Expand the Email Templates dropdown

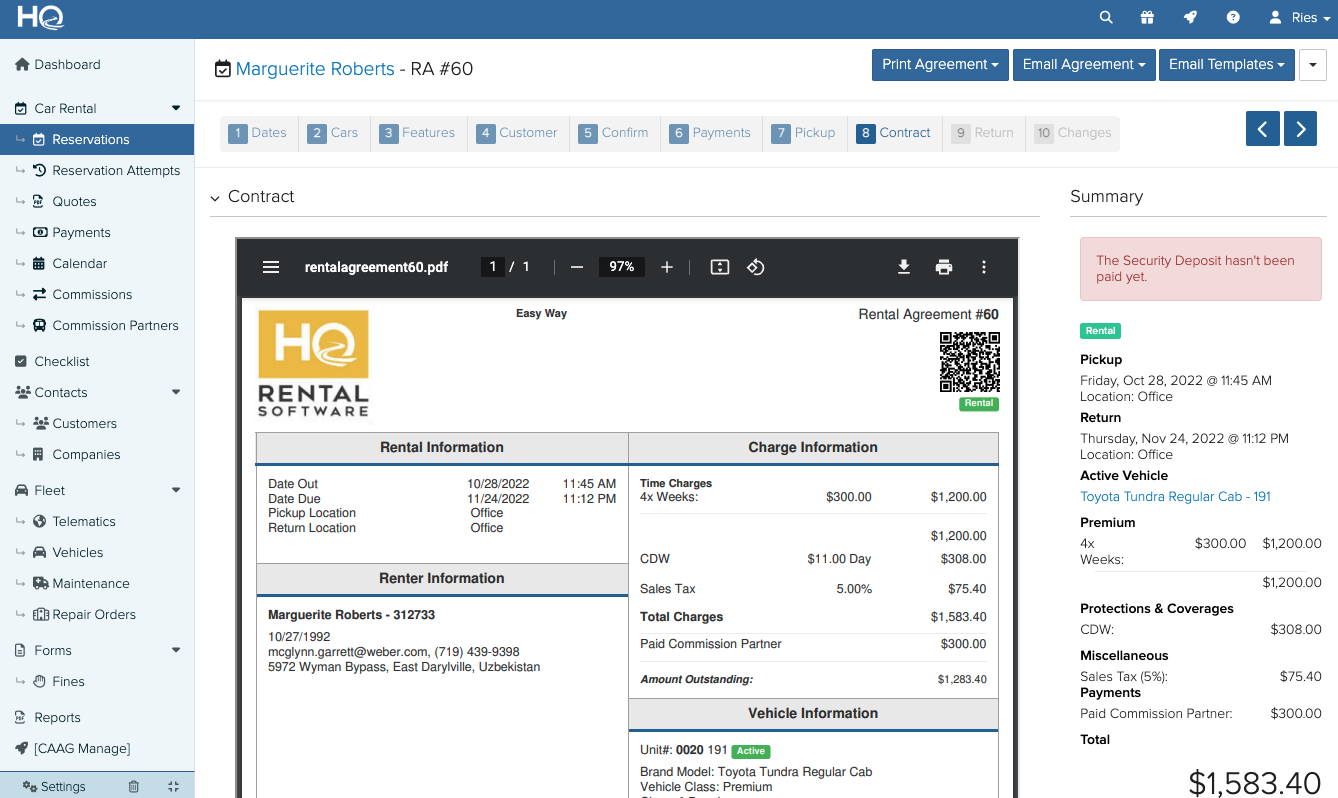(x=1226, y=65)
